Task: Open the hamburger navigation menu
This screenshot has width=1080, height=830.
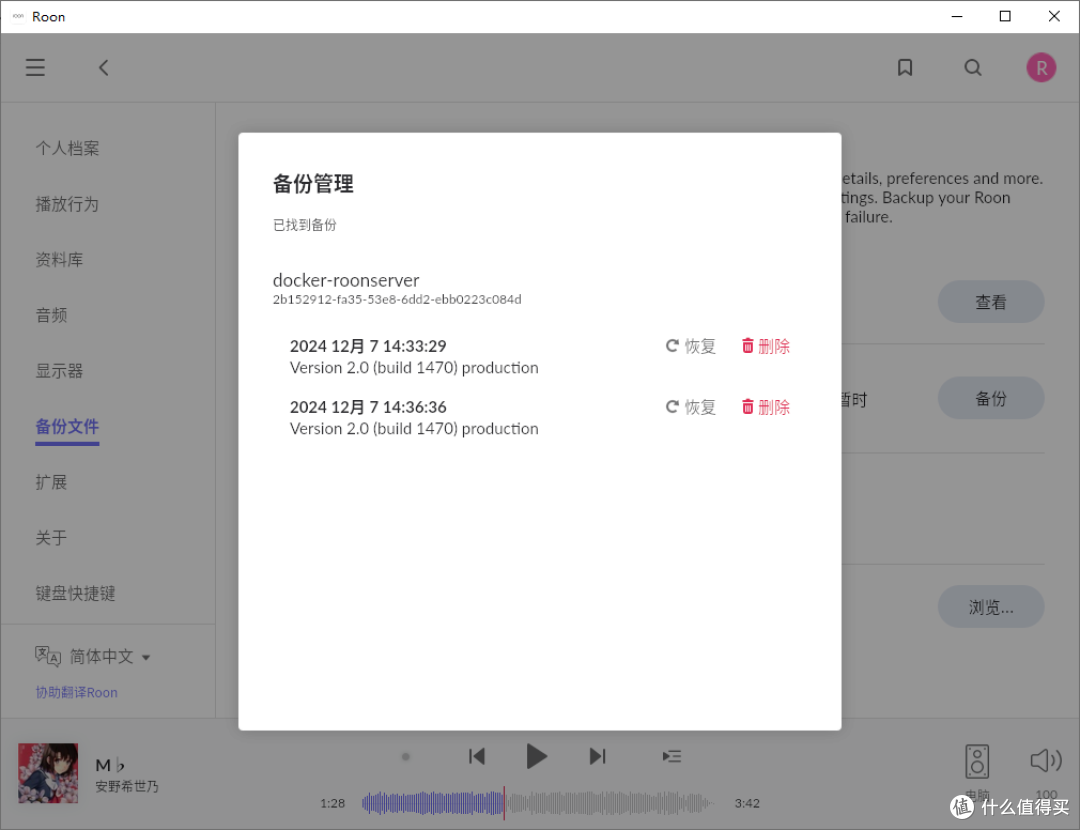Action: 35,67
